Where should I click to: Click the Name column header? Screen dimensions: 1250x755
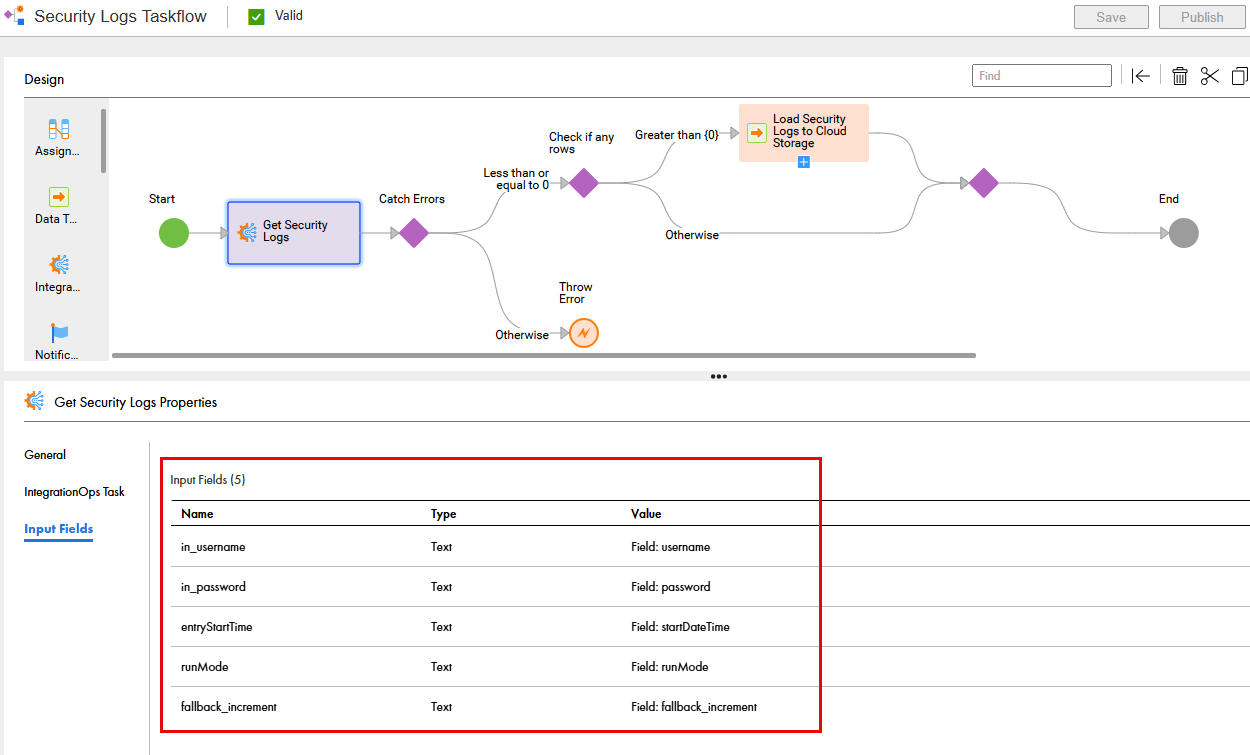(197, 514)
